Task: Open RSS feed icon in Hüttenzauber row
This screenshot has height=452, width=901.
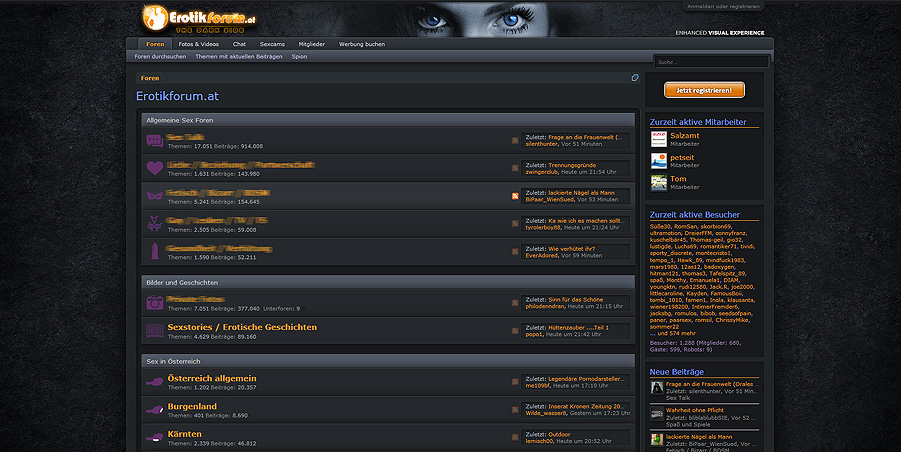Action: (x=515, y=331)
